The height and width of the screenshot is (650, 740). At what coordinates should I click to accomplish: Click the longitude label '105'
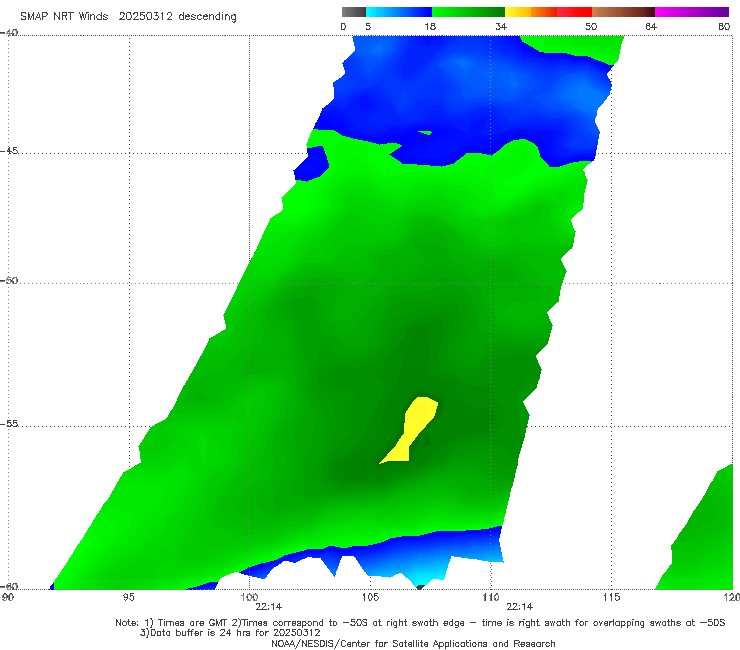pos(370,597)
